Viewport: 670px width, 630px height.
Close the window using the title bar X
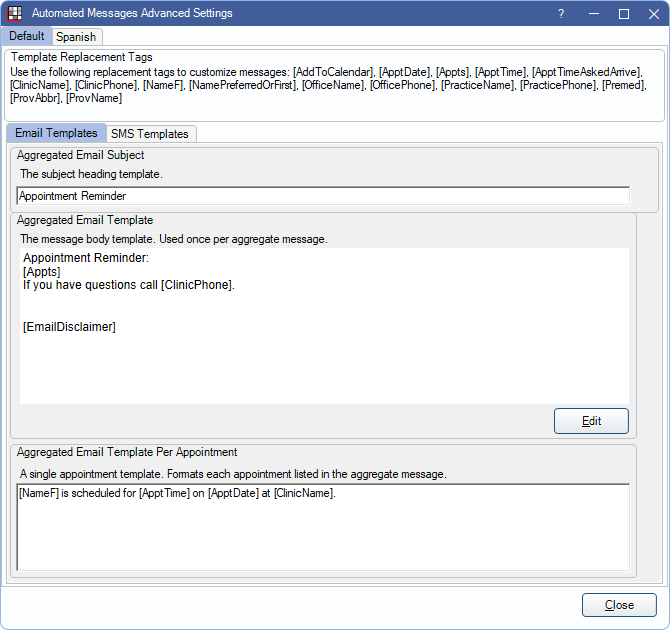point(651,13)
